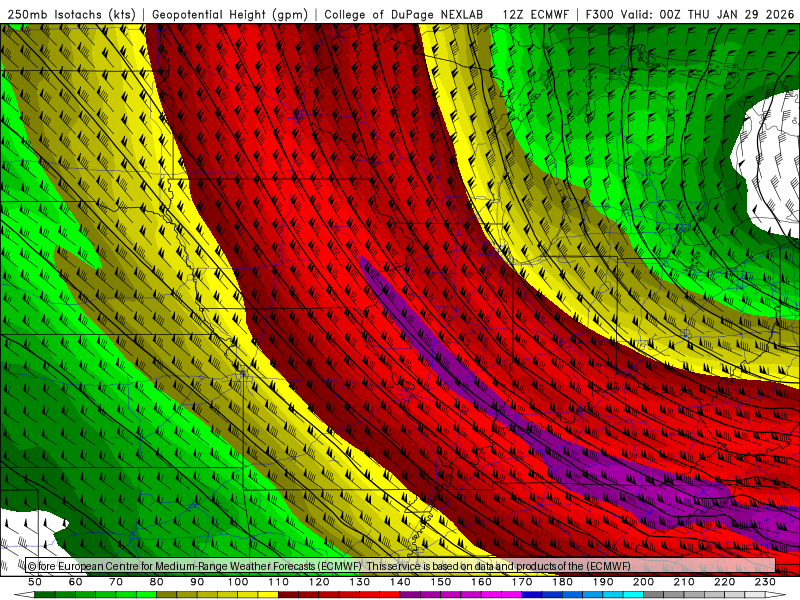800x600 pixels.
Task: Click the "250mb Isotachs (kts)" title text
Action: (x=73, y=14)
